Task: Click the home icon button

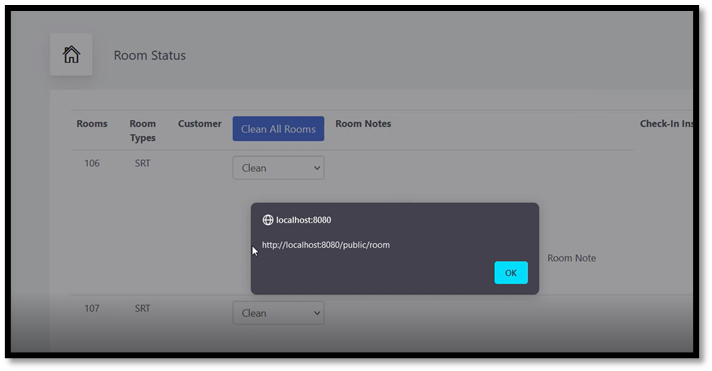Action: tap(71, 54)
